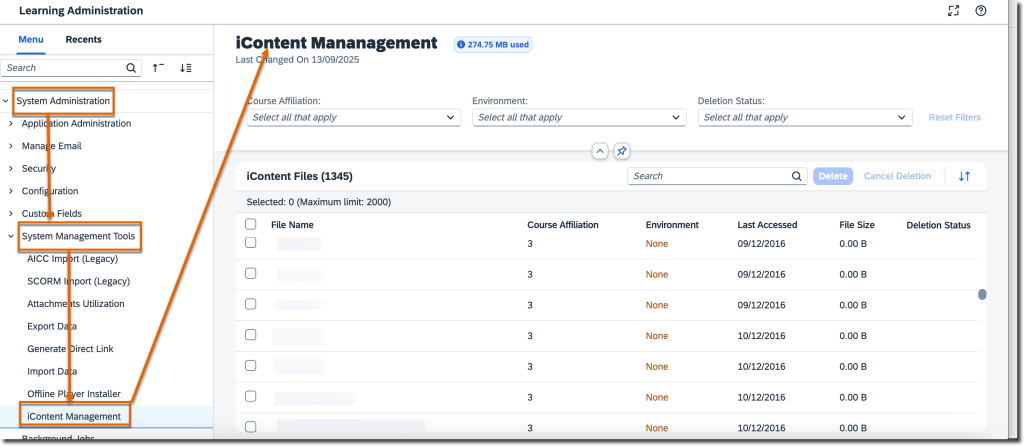Click the Cancel Deletion button
Image resolution: width=1024 pixels, height=446 pixels.
(897, 176)
